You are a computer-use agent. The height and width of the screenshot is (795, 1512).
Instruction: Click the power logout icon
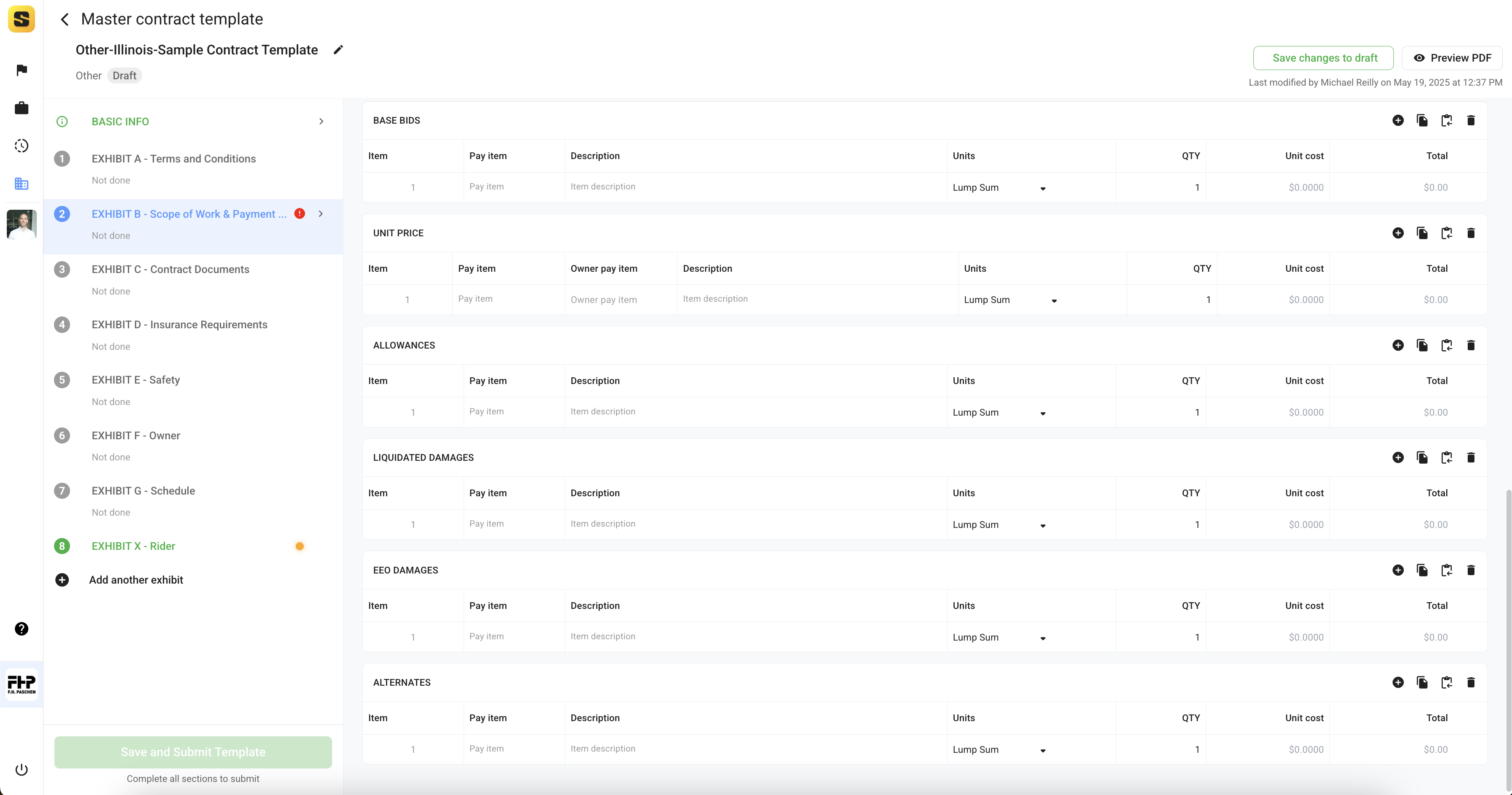22,770
